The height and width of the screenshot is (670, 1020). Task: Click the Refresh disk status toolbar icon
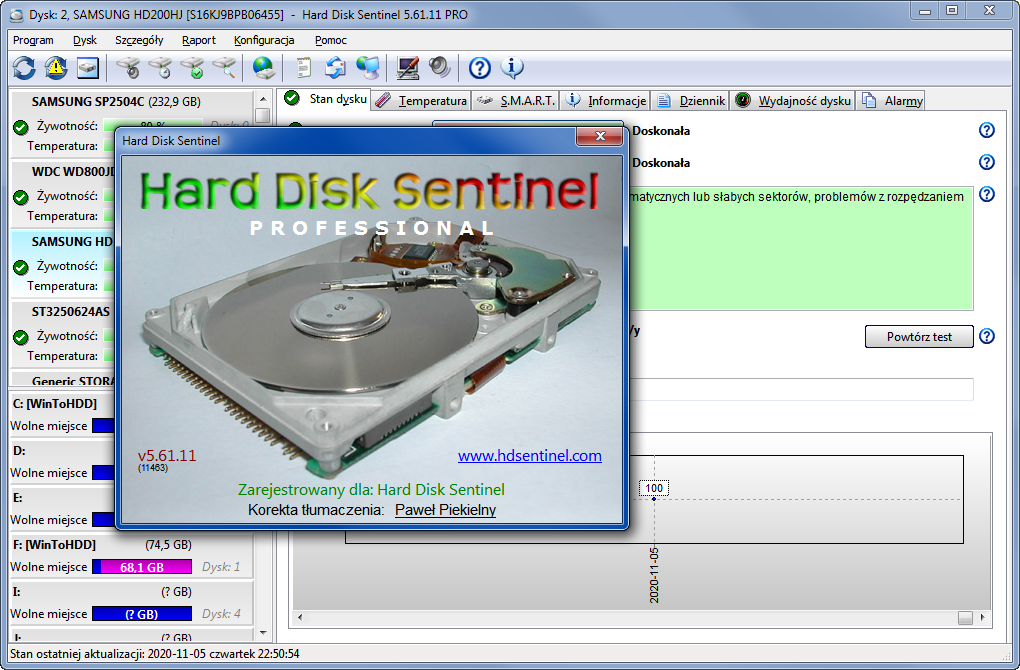(x=24, y=68)
